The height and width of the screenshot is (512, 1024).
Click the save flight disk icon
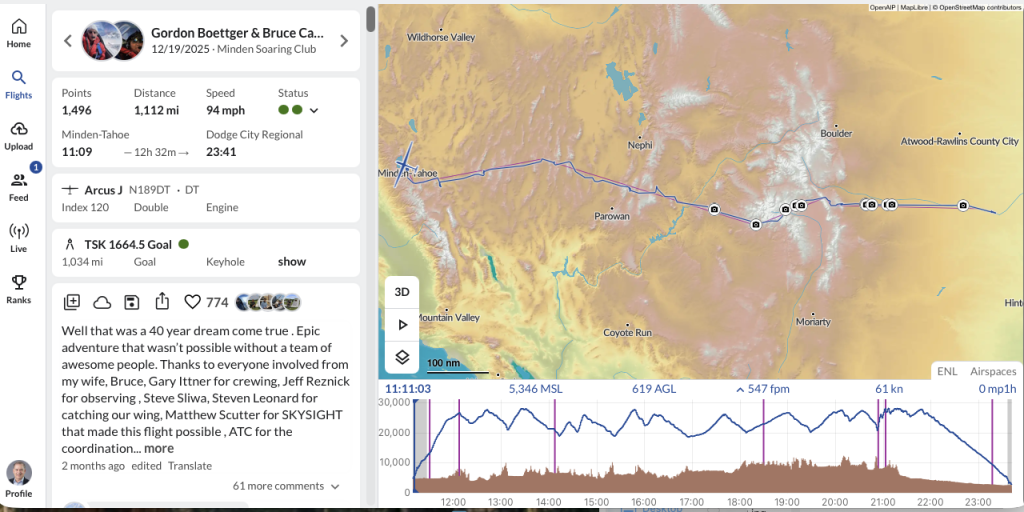(132, 302)
